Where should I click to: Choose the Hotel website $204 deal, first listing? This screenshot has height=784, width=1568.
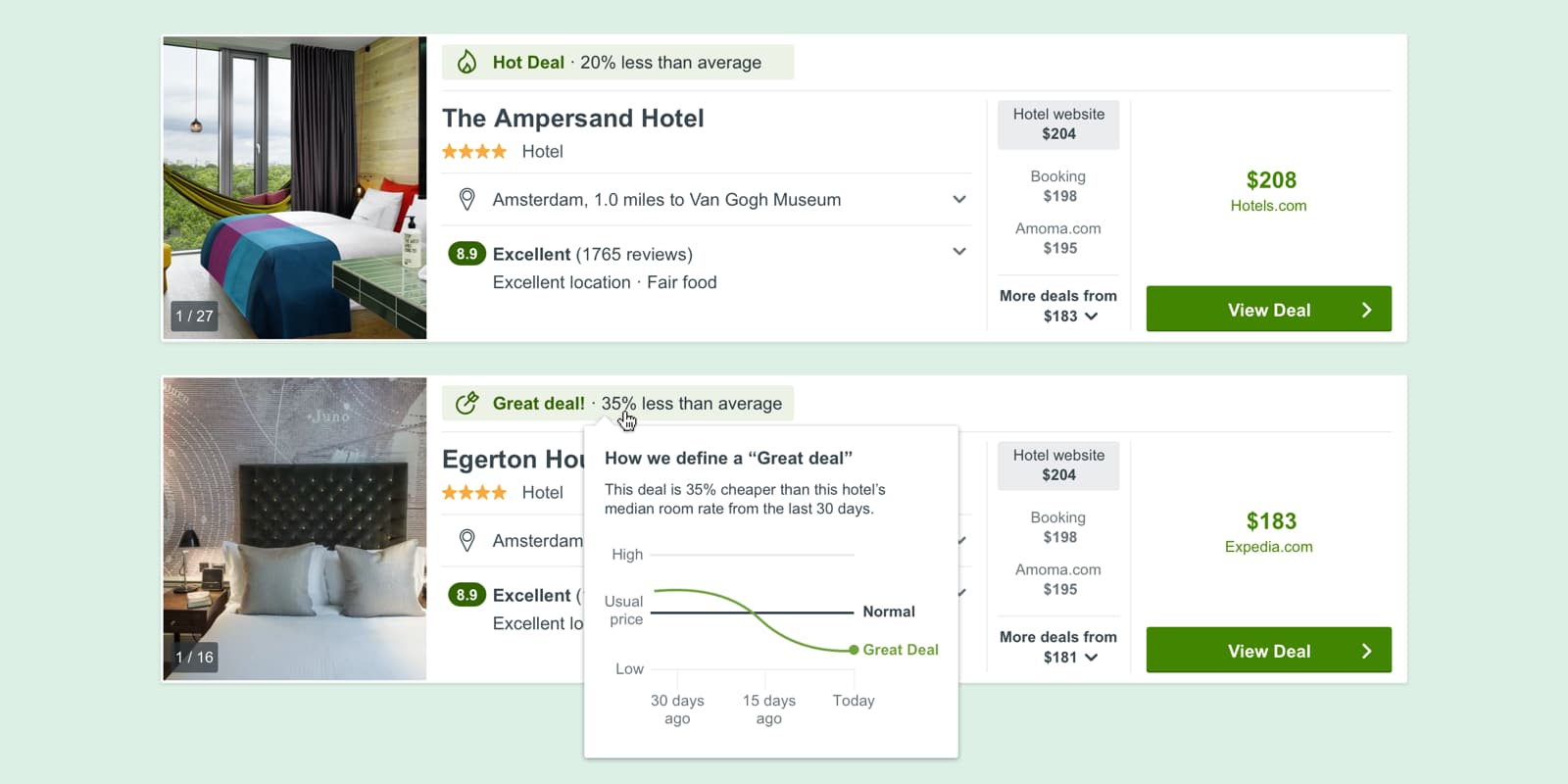(1058, 124)
